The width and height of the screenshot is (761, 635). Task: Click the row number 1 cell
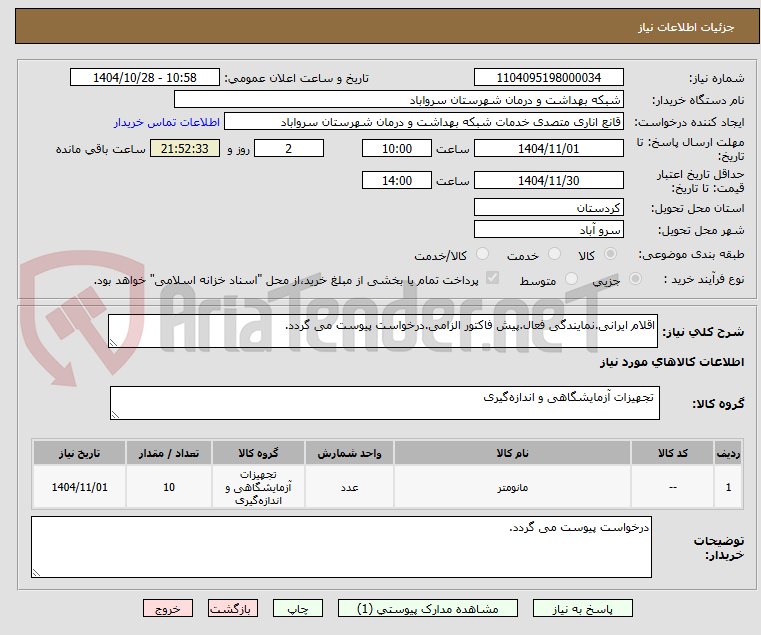pyautogui.click(x=728, y=487)
